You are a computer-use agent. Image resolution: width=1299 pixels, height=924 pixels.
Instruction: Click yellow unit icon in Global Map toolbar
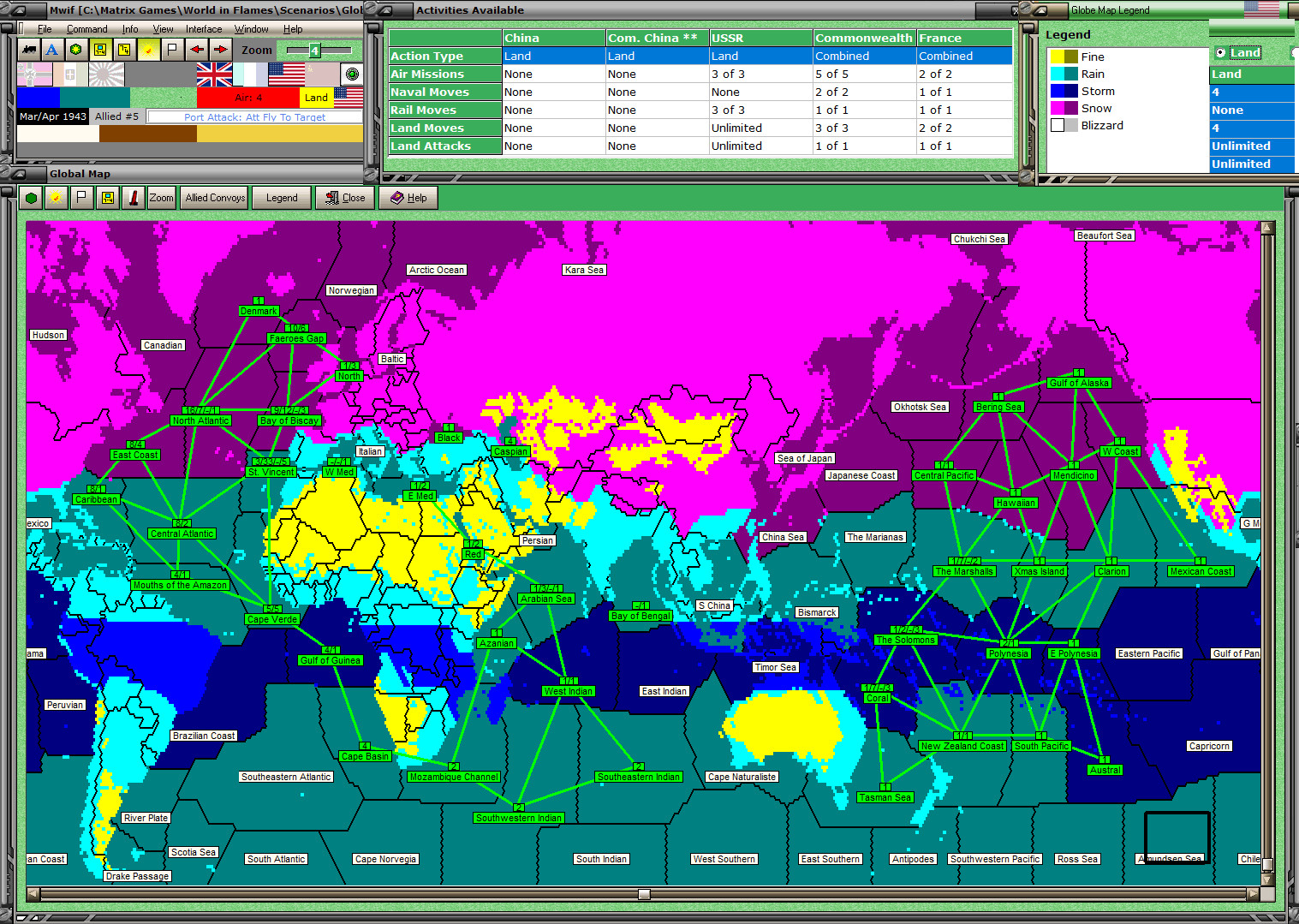[107, 198]
